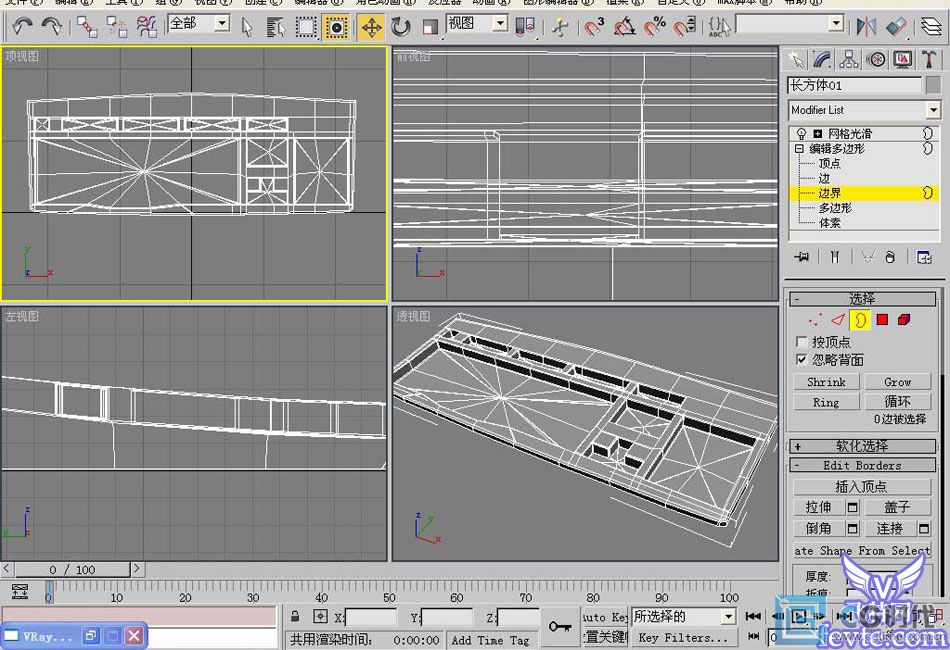Choose the Rectangular Selection Region icon
This screenshot has width=950, height=650.
pos(305,27)
